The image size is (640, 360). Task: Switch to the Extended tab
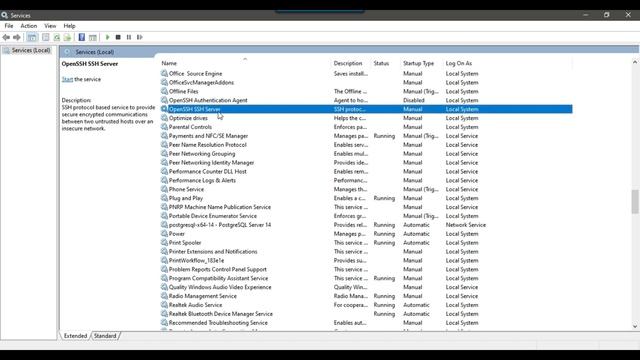[75, 336]
